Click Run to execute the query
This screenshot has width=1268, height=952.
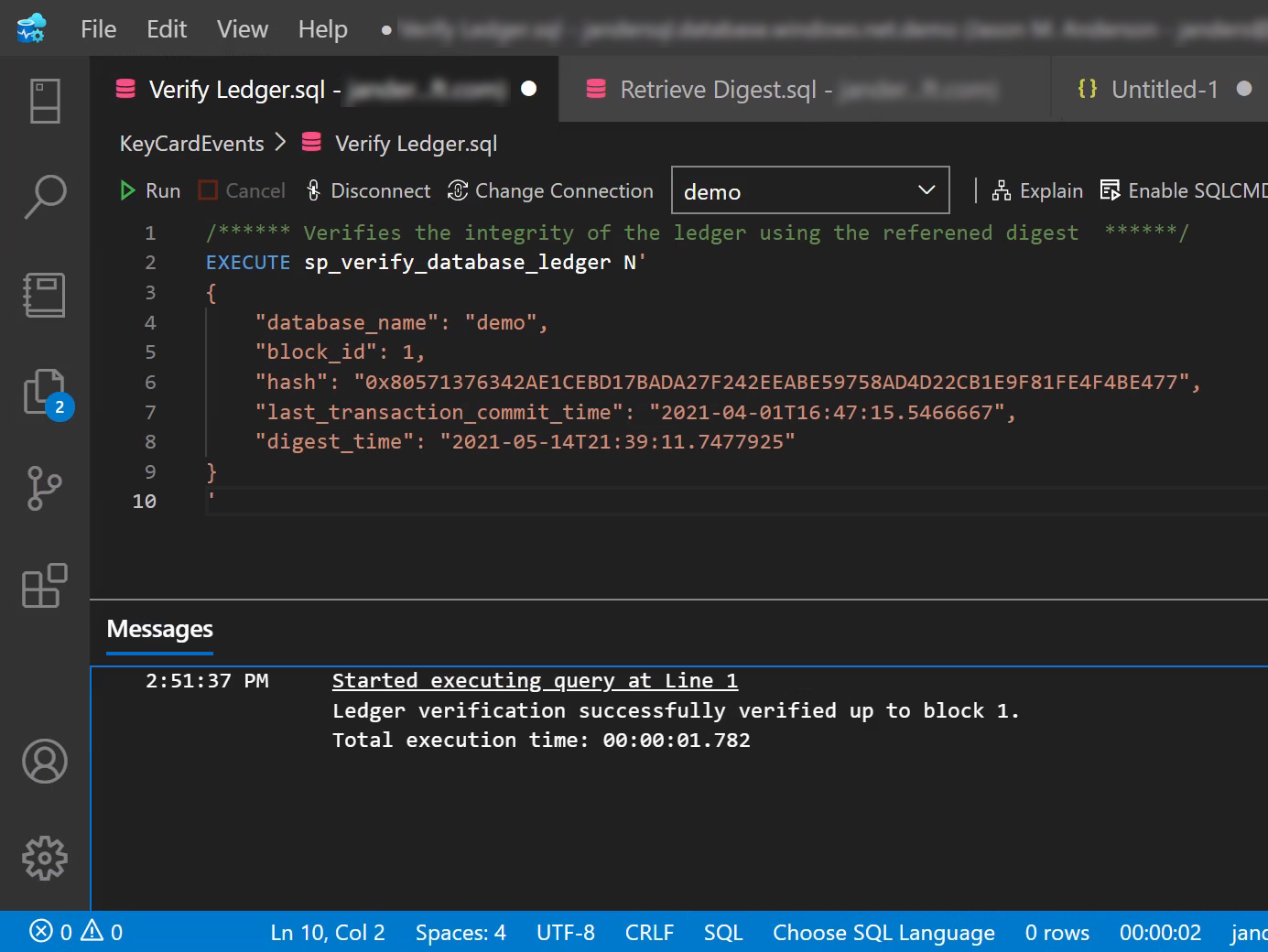click(149, 190)
